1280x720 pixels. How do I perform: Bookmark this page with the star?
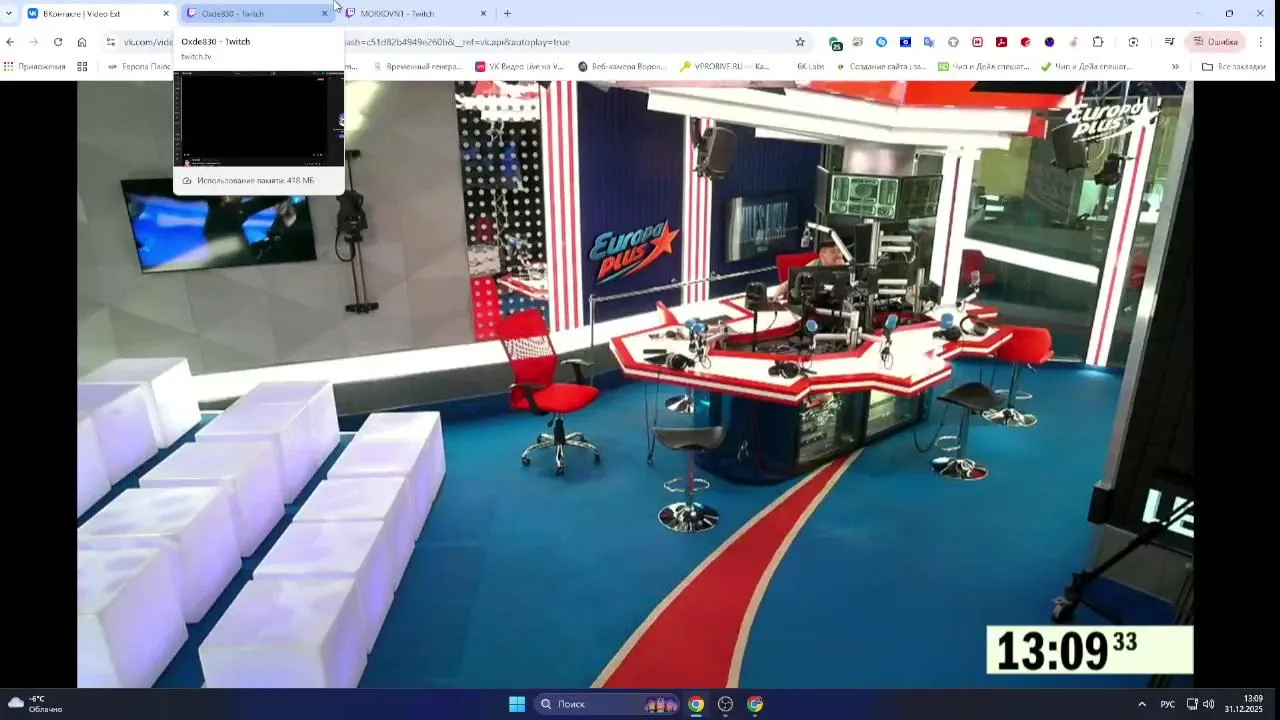point(800,42)
